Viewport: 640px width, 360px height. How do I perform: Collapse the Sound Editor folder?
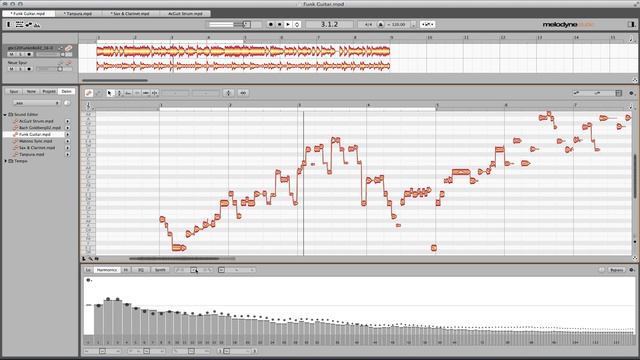click(5, 115)
